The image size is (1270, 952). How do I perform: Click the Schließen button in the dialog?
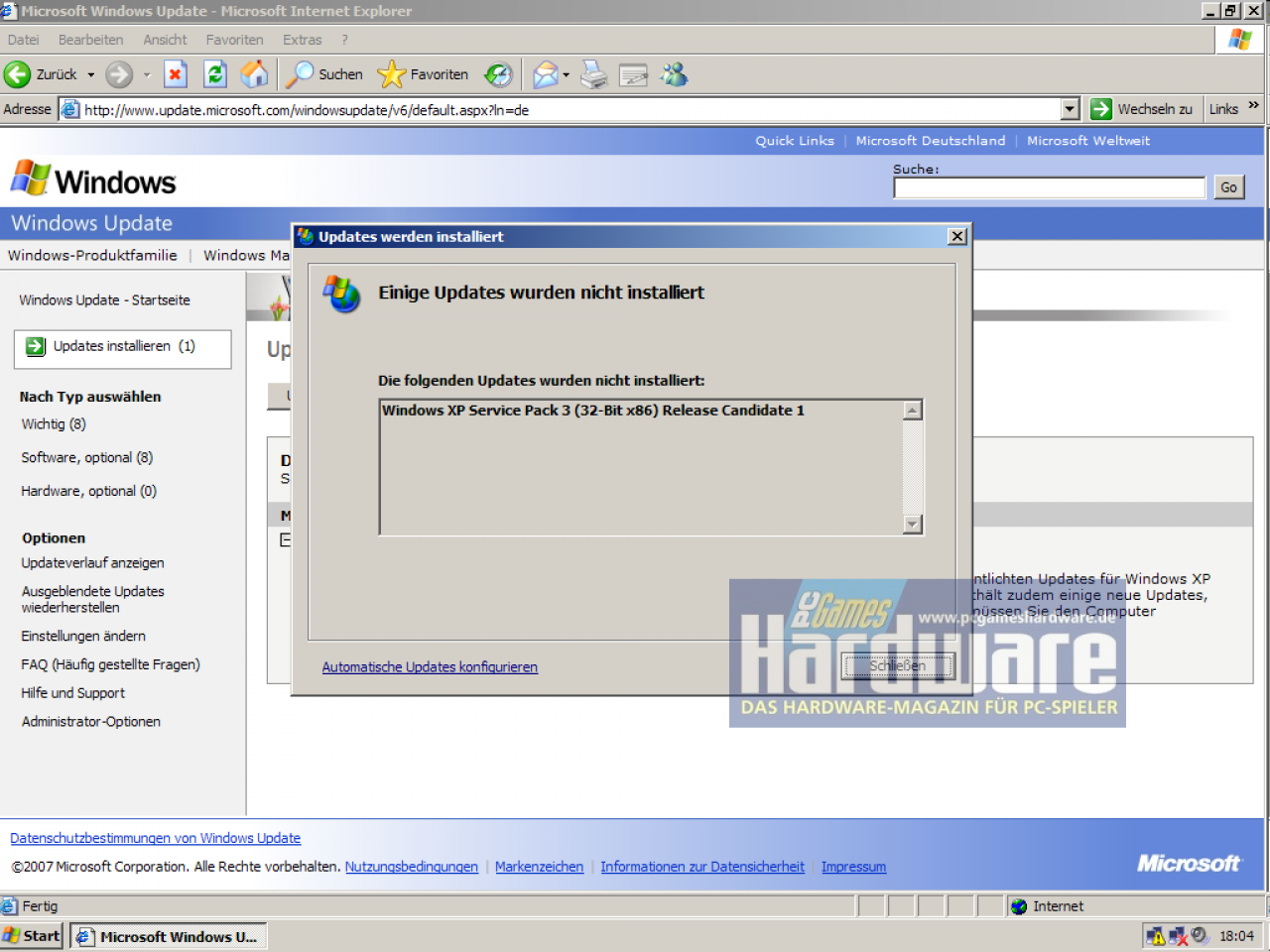coord(898,666)
